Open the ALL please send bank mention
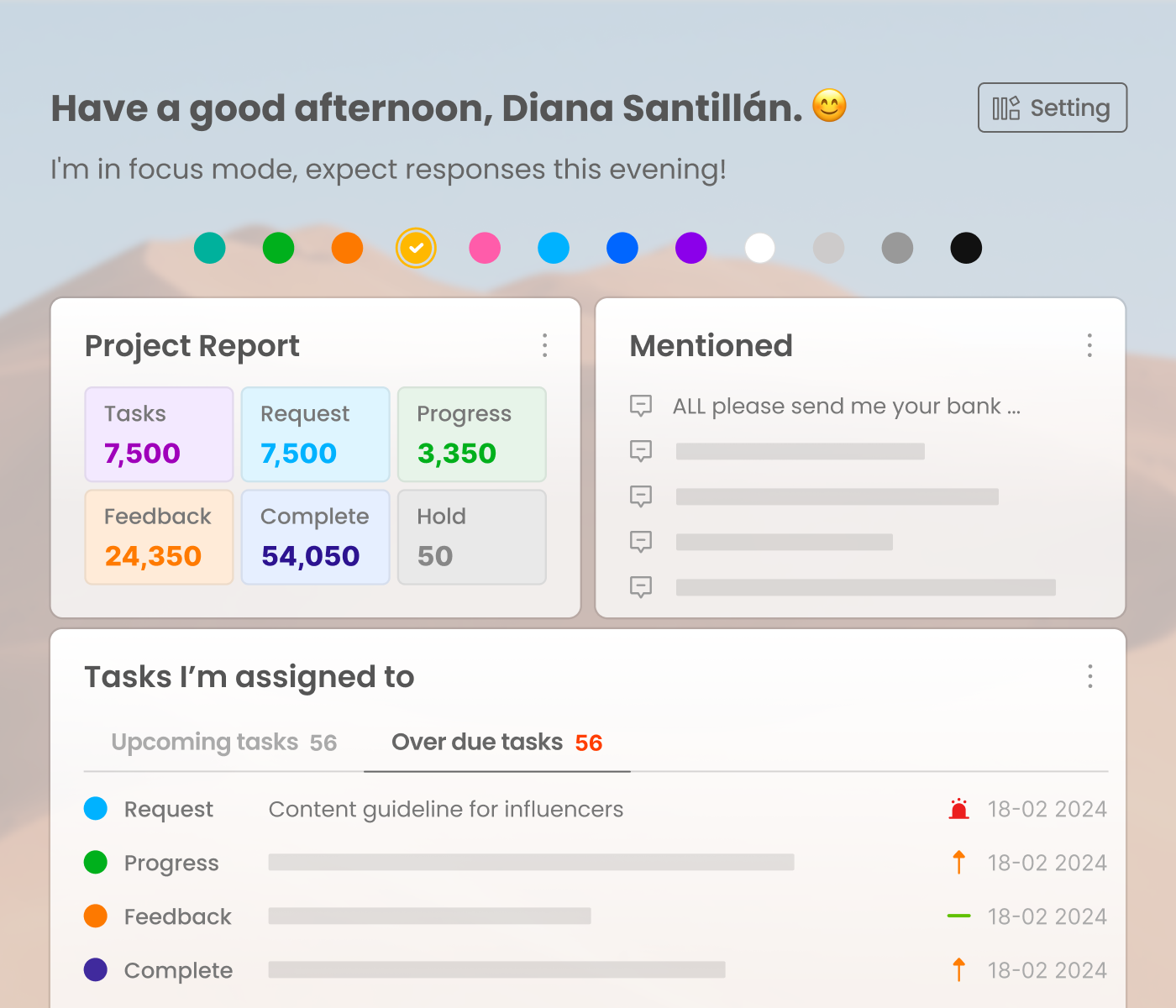This screenshot has width=1176, height=1008. 846,407
